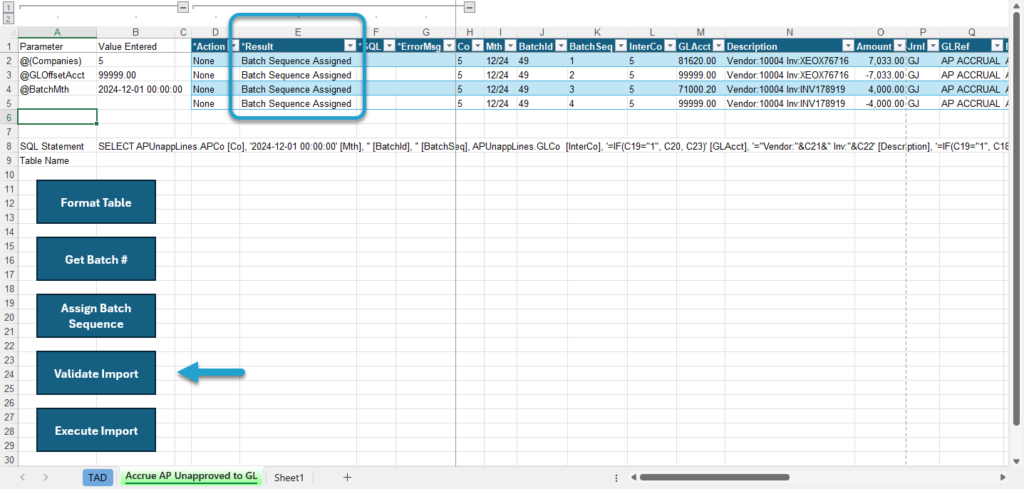1024x489 pixels.
Task: Open the Jrnl column filter dropdown
Action: [933, 46]
